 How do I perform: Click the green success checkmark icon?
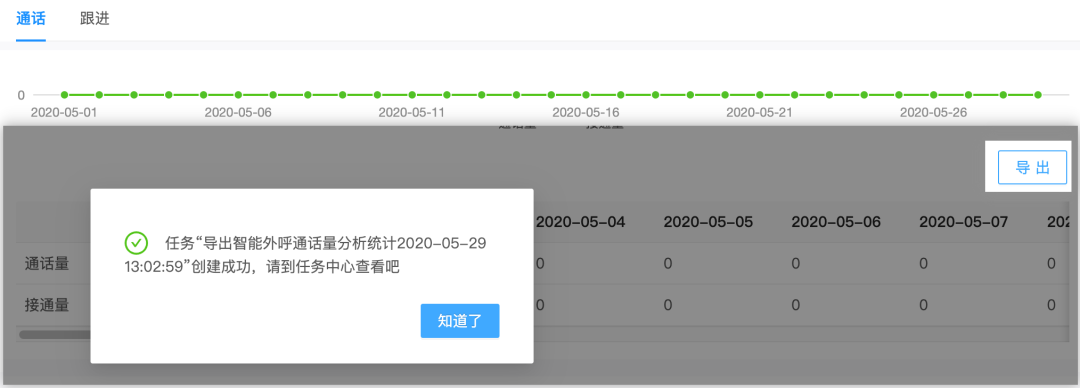tap(136, 242)
